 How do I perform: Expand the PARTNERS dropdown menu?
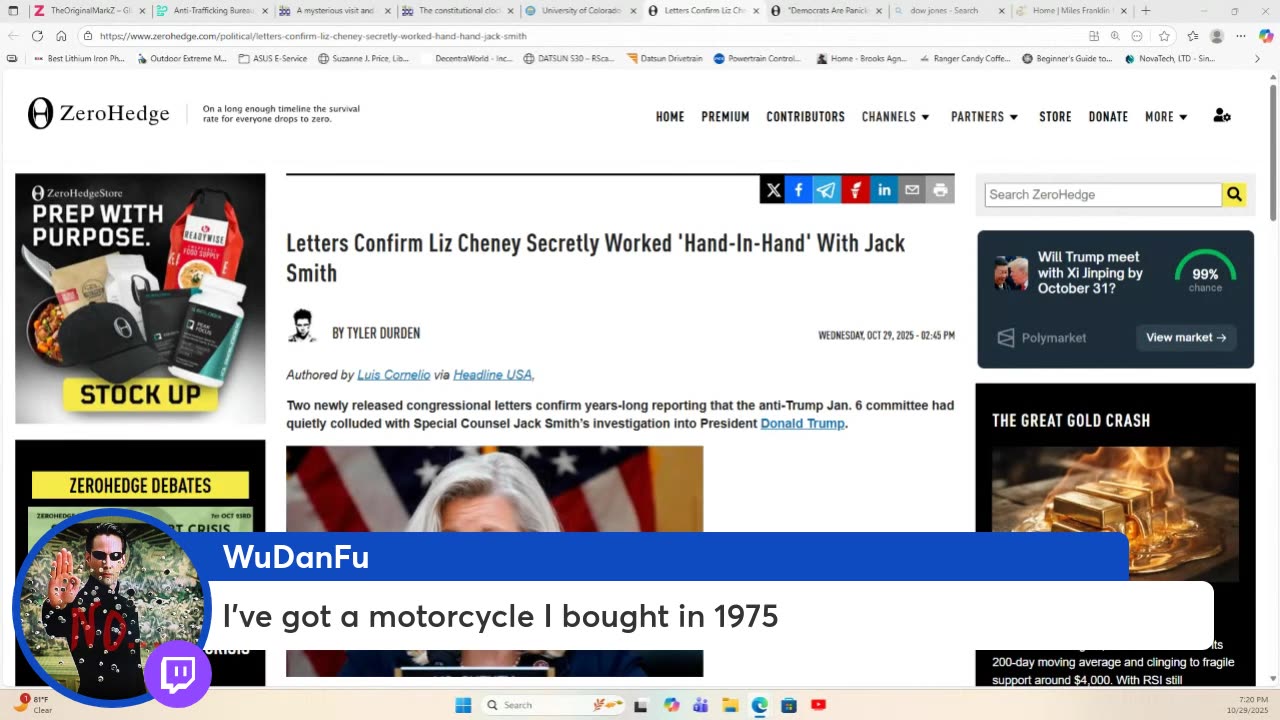(985, 117)
